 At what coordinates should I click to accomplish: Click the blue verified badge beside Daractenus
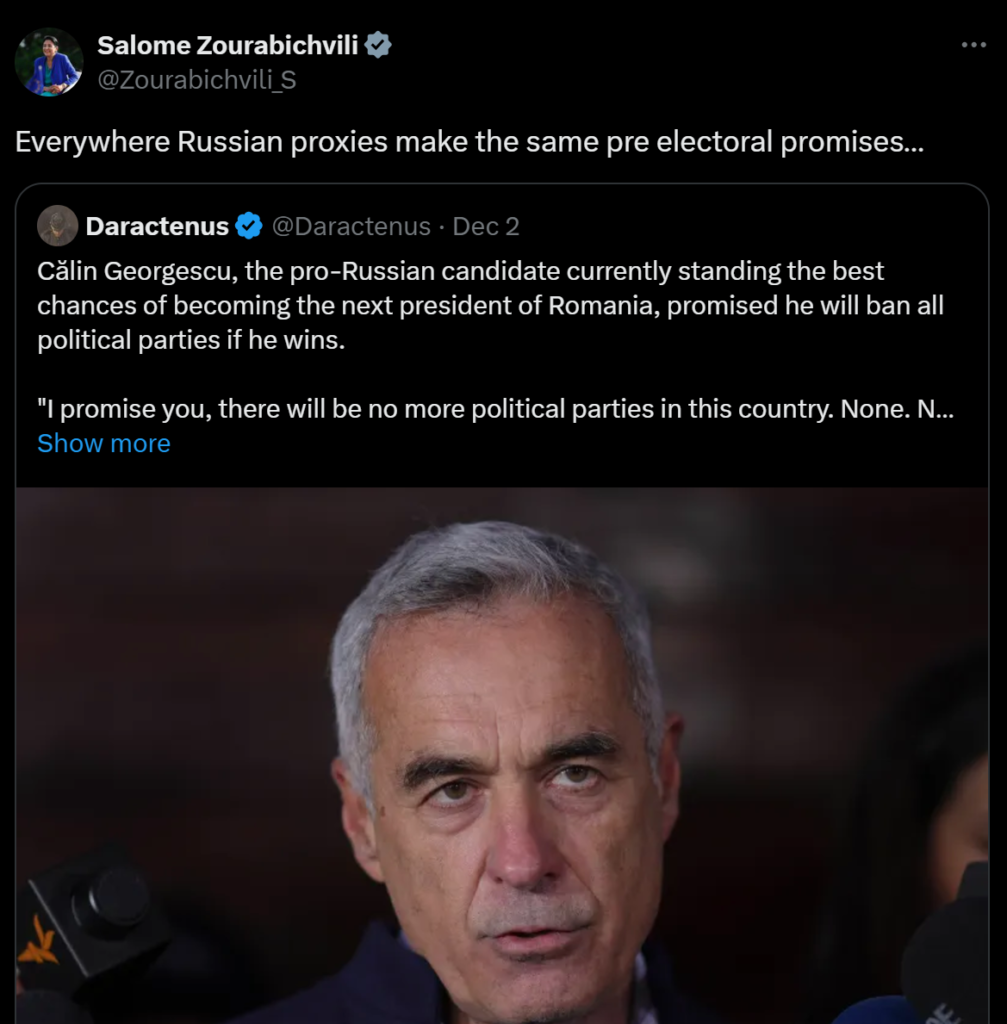[x=248, y=227]
